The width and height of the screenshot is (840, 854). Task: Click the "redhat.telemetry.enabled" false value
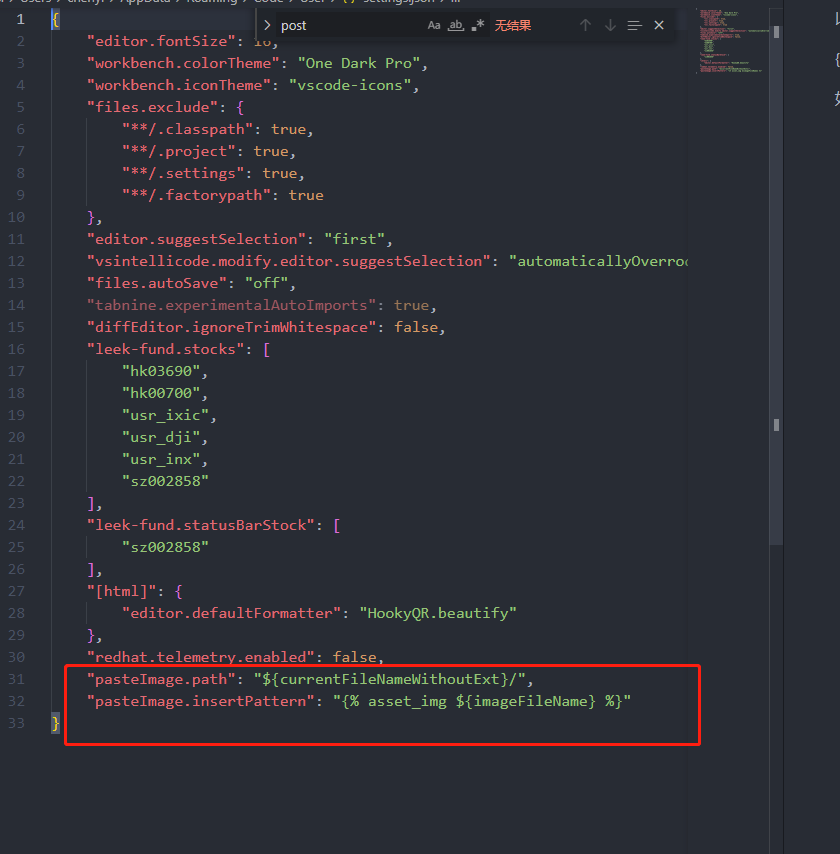pyautogui.click(x=356, y=657)
